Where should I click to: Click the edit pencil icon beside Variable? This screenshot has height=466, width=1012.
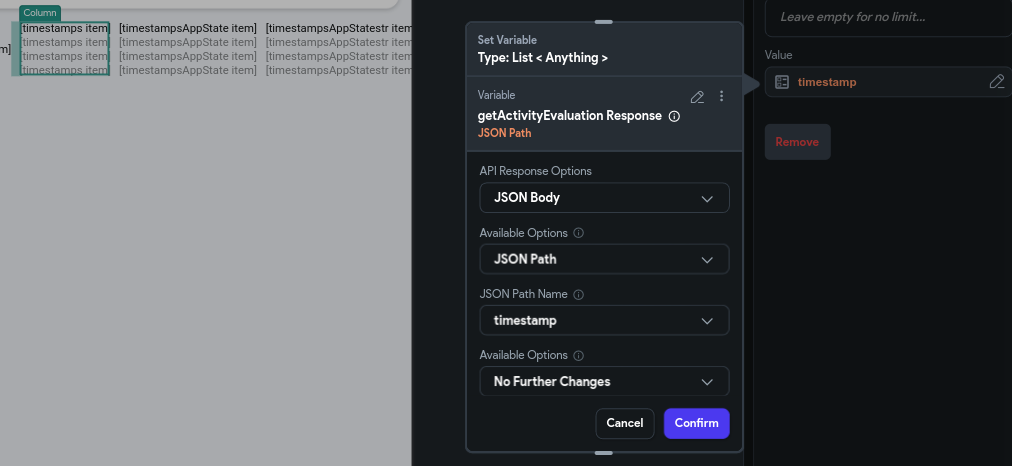point(697,97)
